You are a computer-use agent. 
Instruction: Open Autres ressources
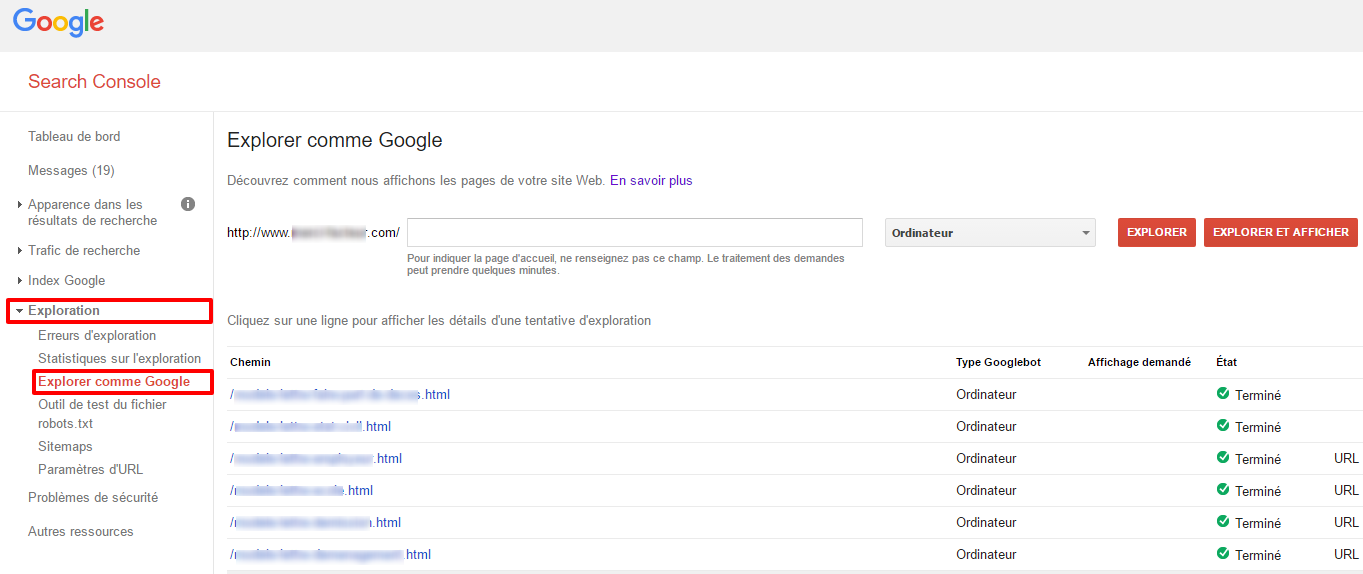(80, 531)
